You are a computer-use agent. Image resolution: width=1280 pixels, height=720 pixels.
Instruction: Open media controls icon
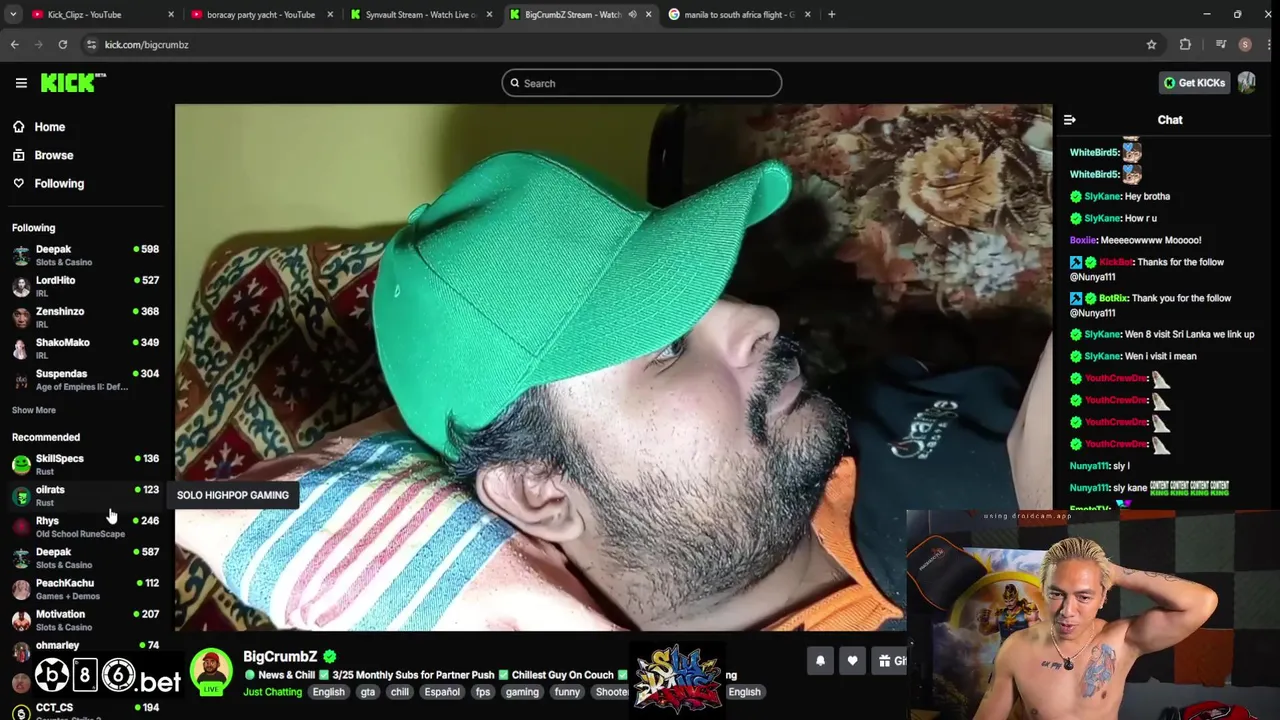click(1221, 44)
